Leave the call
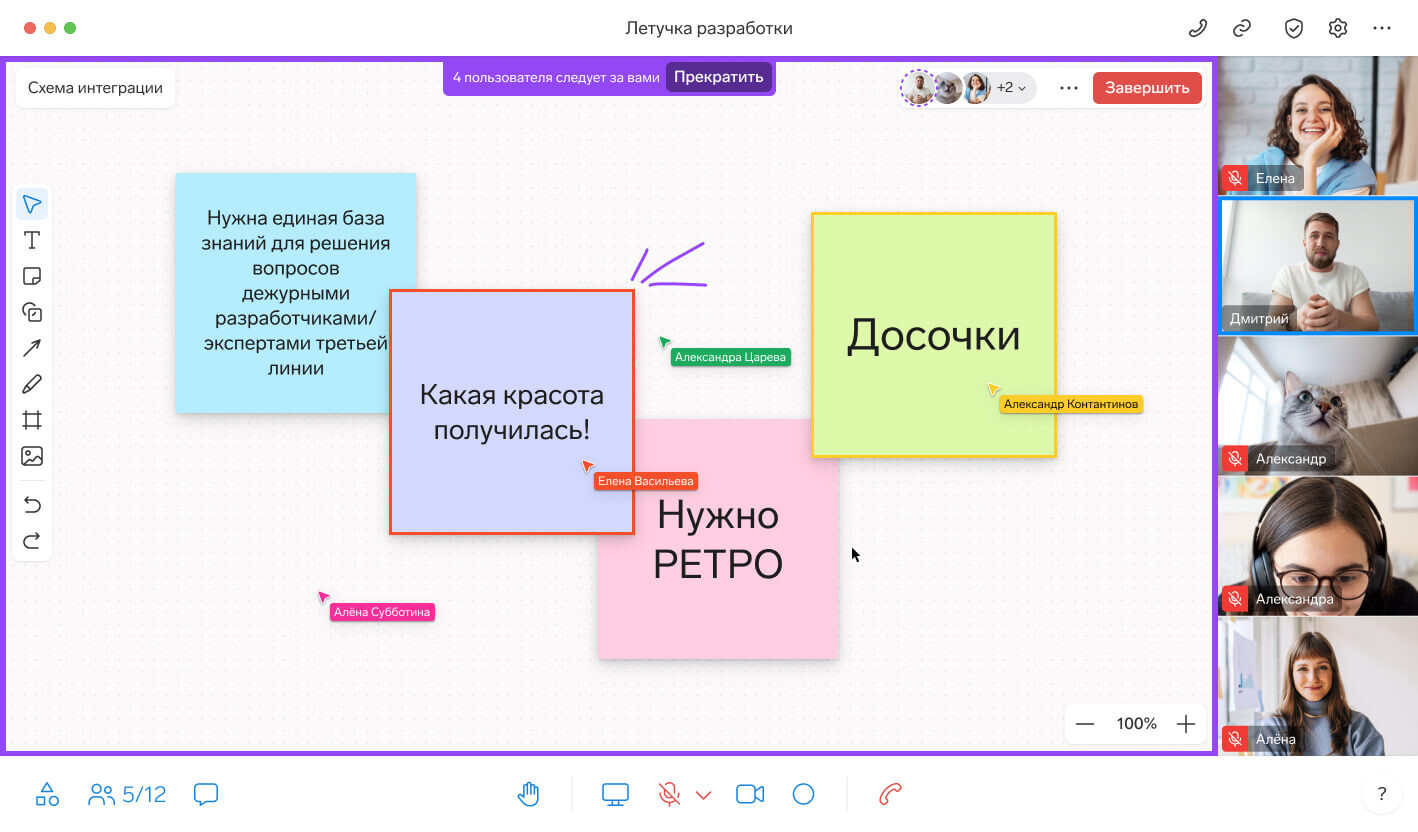This screenshot has height=832, width=1418. coord(890,794)
